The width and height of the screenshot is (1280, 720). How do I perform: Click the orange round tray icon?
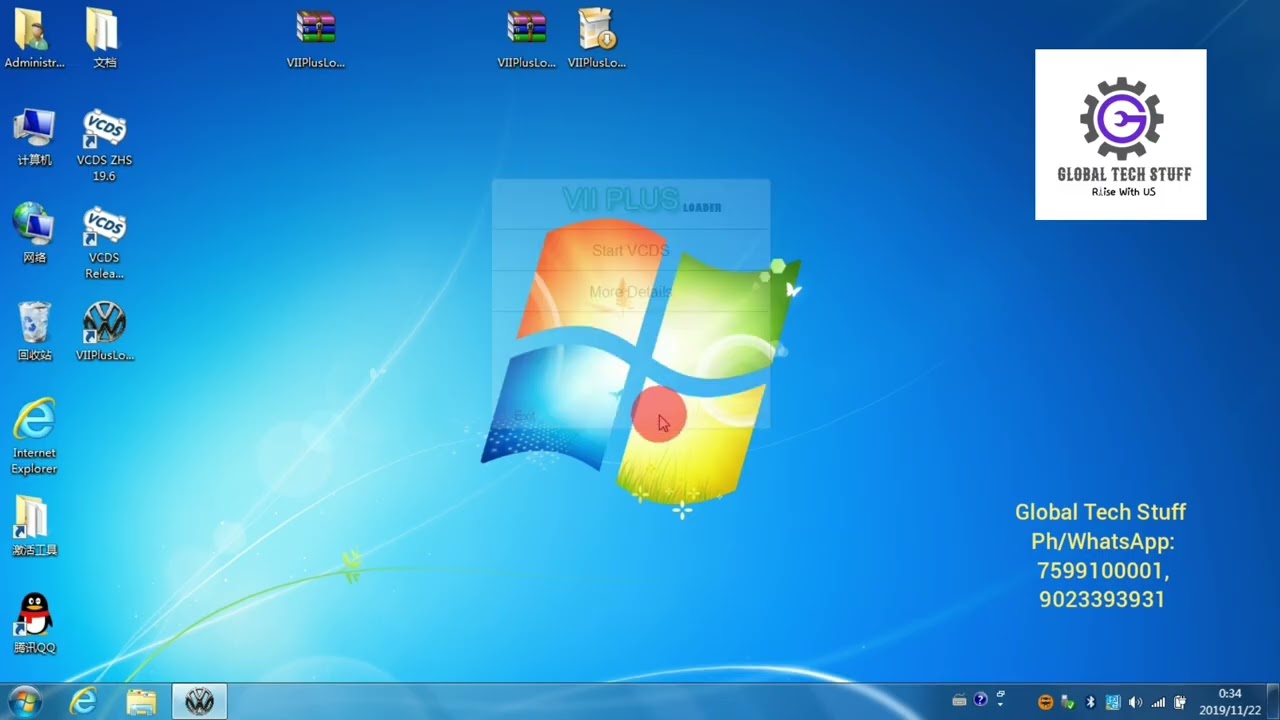point(1045,702)
